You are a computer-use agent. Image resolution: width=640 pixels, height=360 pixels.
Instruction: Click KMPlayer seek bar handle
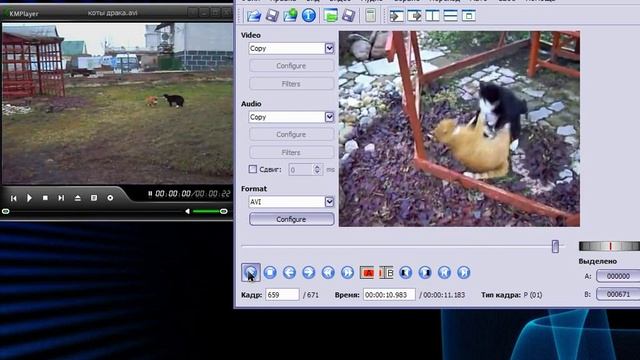(x=6, y=211)
